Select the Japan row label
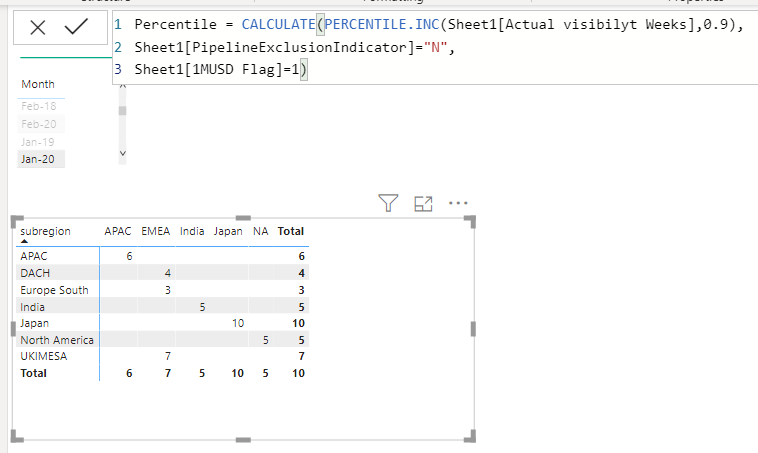Screen dimensions: 758x453 click(x=34, y=323)
